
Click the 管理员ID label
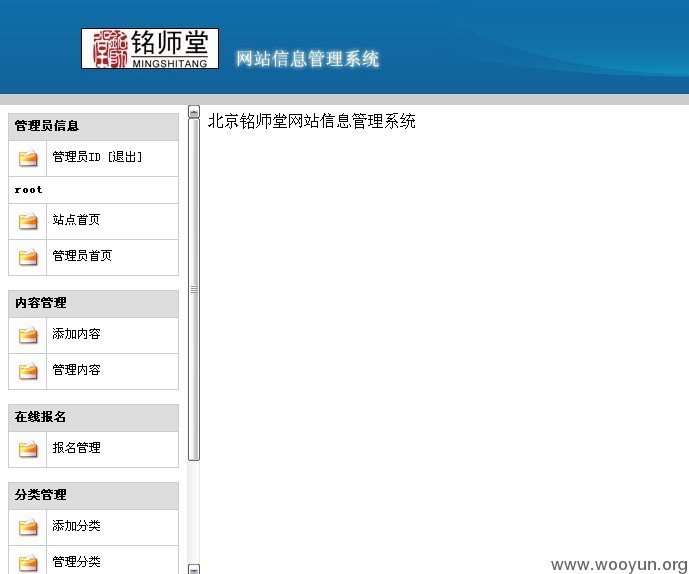pos(76,157)
